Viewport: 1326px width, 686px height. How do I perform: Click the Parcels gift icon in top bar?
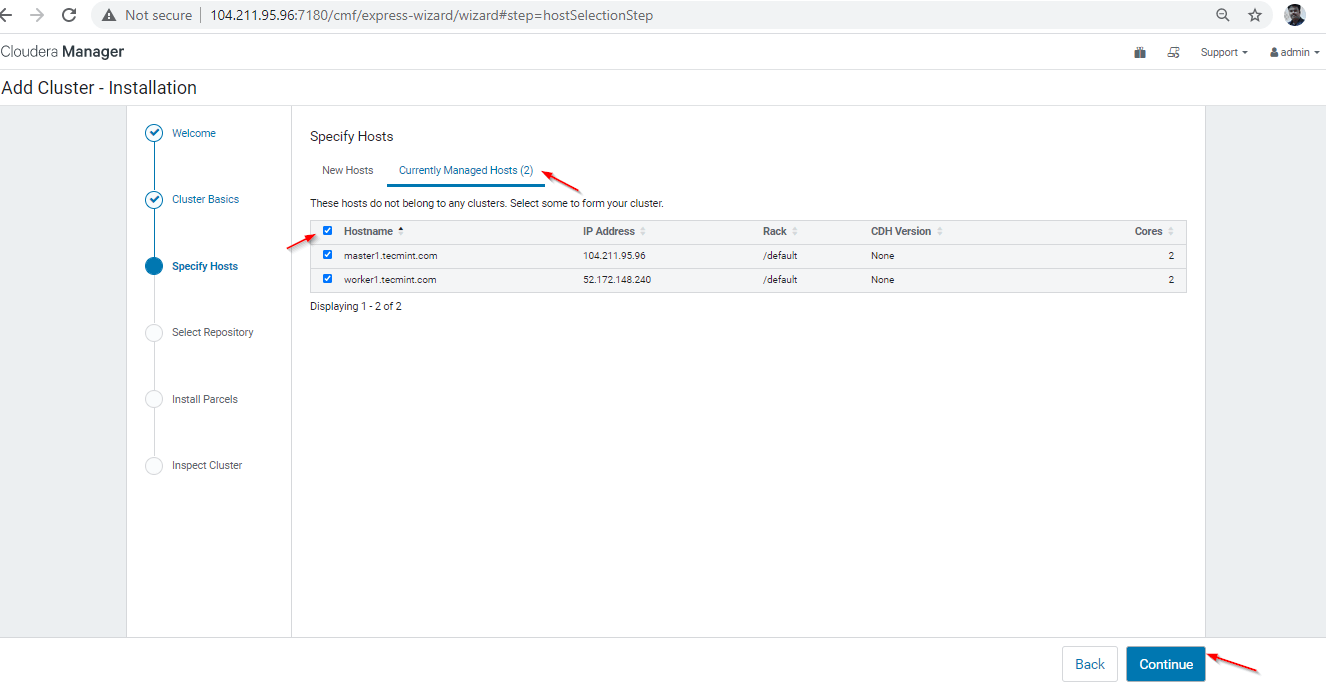coord(1139,51)
